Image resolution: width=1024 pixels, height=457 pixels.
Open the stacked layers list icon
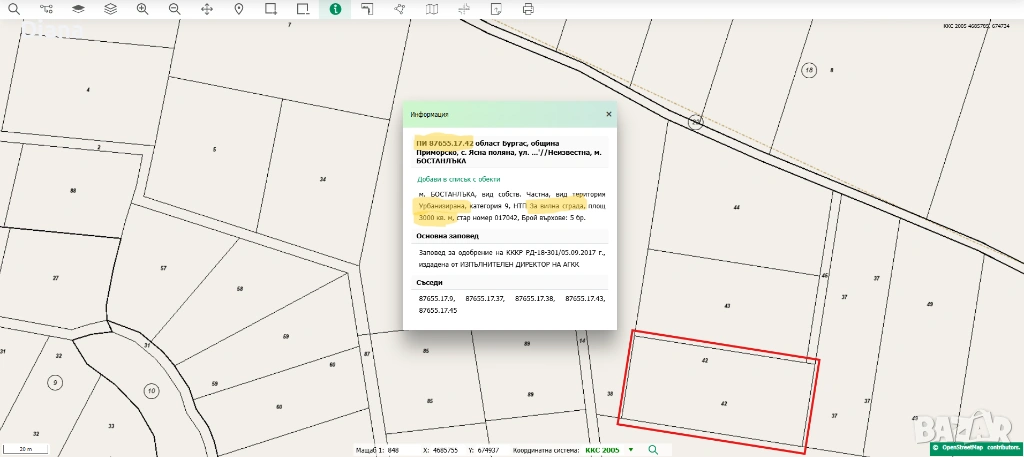110,9
